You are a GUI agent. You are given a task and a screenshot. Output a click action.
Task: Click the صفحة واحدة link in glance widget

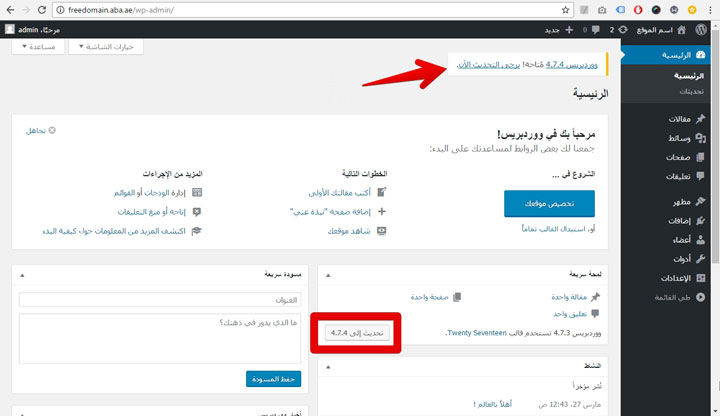tap(429, 297)
